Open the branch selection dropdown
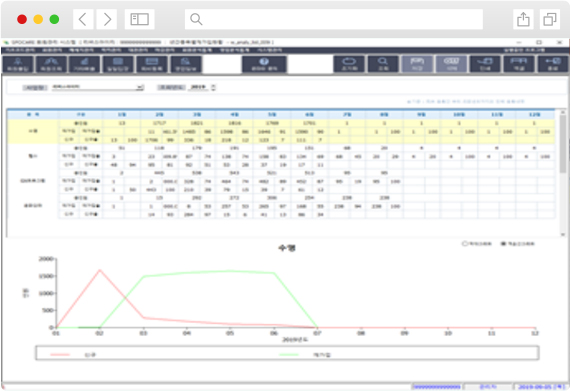 [97, 87]
